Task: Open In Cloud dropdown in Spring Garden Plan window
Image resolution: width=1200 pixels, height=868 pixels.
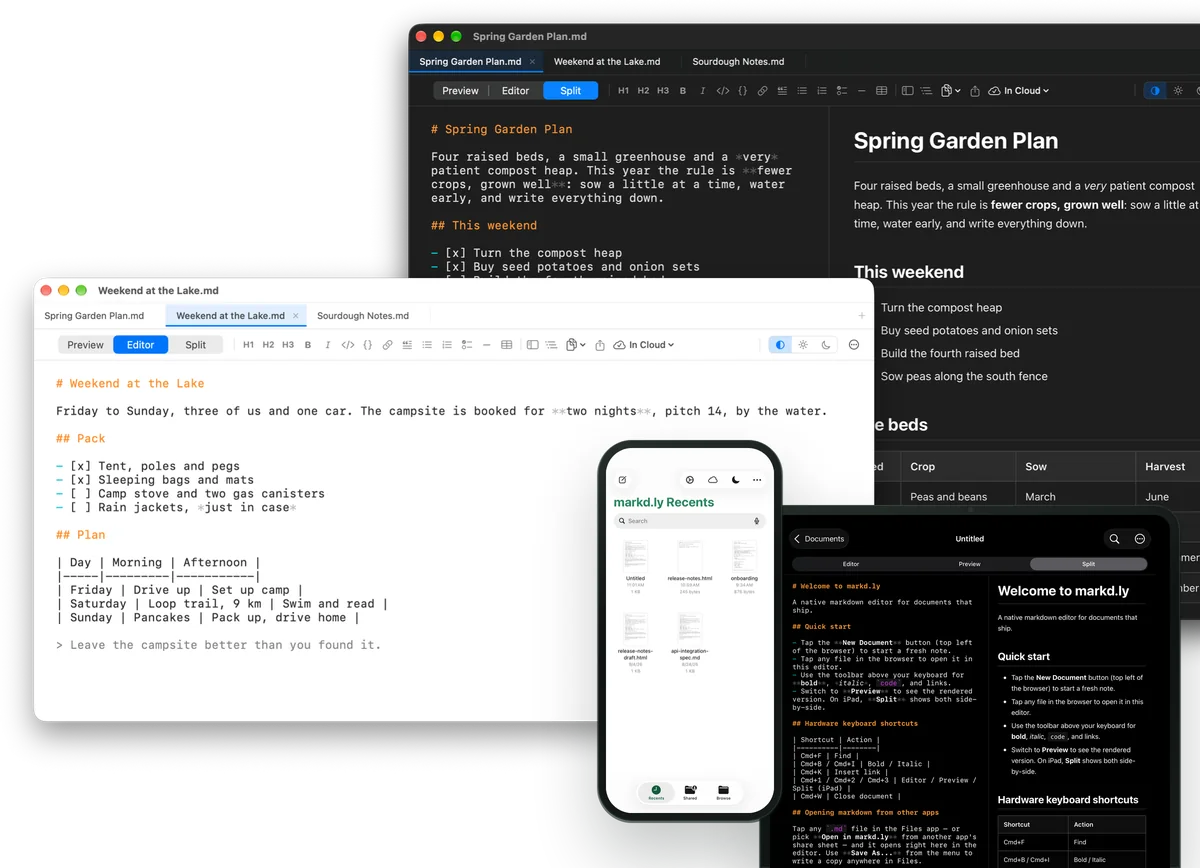Action: 1019,91
